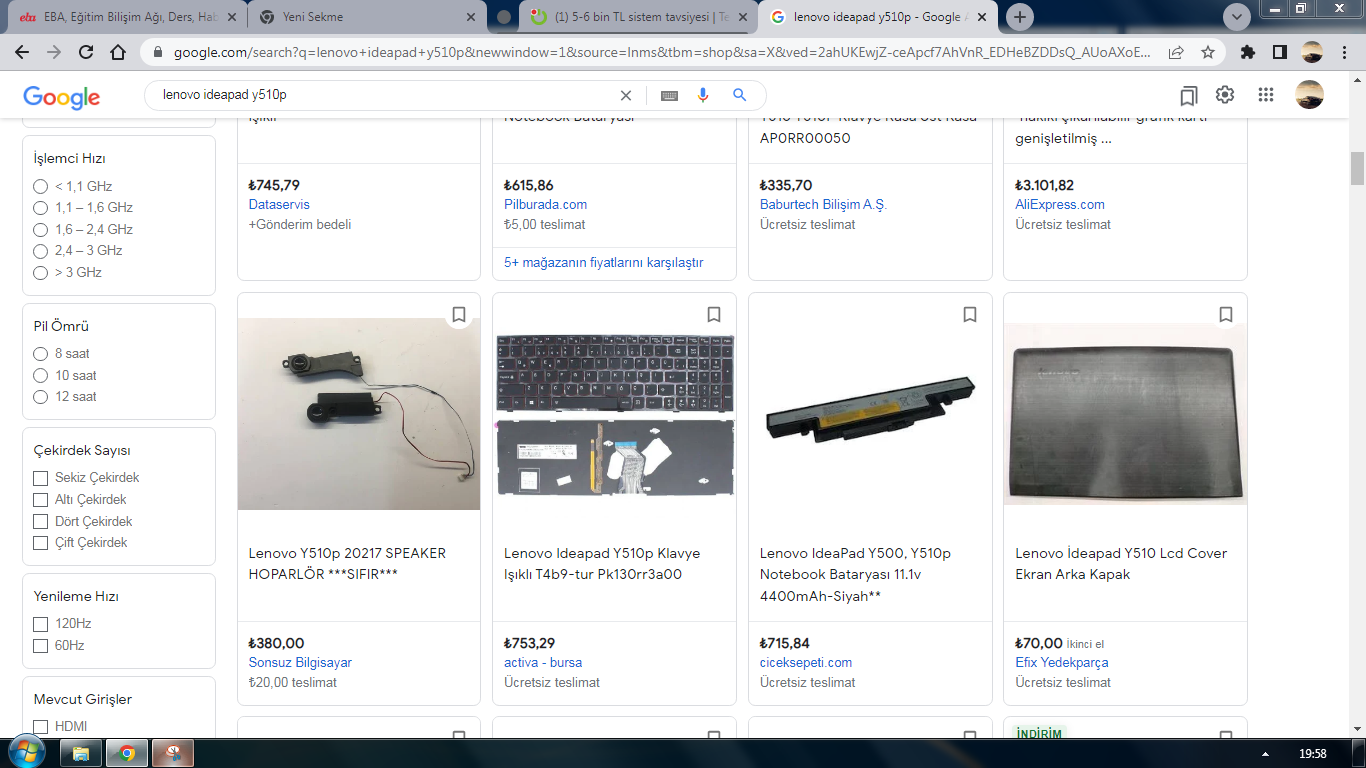This screenshot has width=1366, height=768.
Task: Save the Y510p Klavye Işıklı keyboard product
Action: (x=714, y=315)
